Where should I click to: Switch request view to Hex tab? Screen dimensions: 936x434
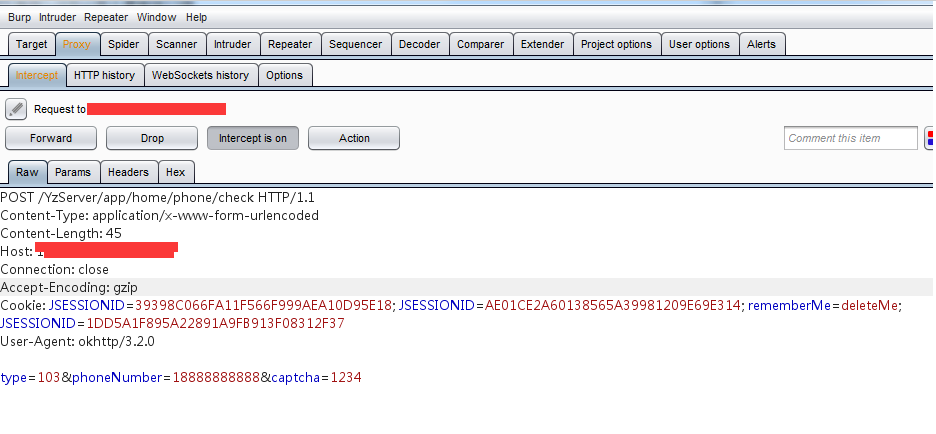[175, 172]
